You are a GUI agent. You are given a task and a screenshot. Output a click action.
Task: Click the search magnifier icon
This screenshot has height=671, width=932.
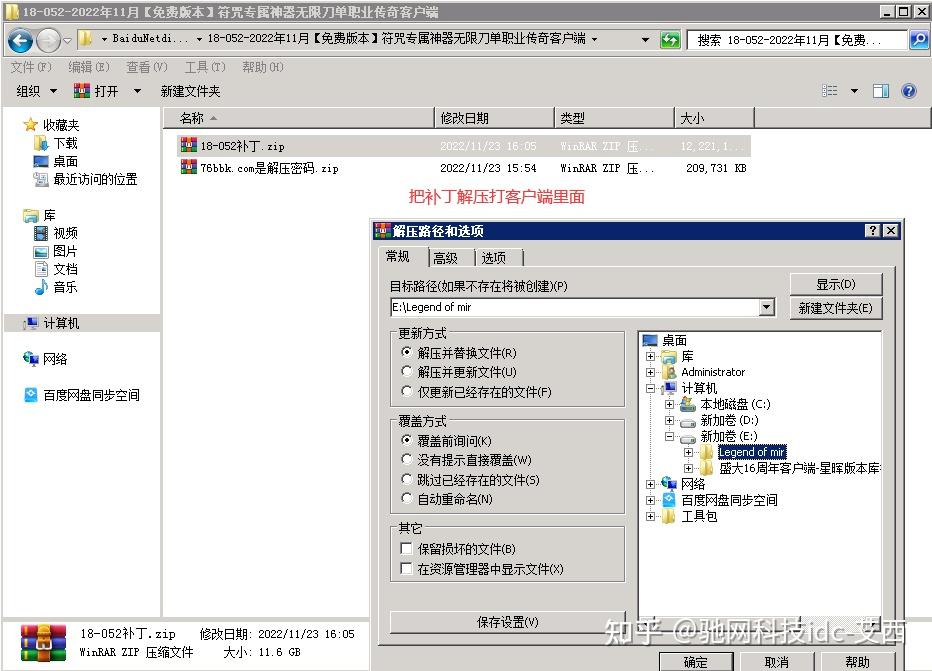pyautogui.click(x=919, y=40)
